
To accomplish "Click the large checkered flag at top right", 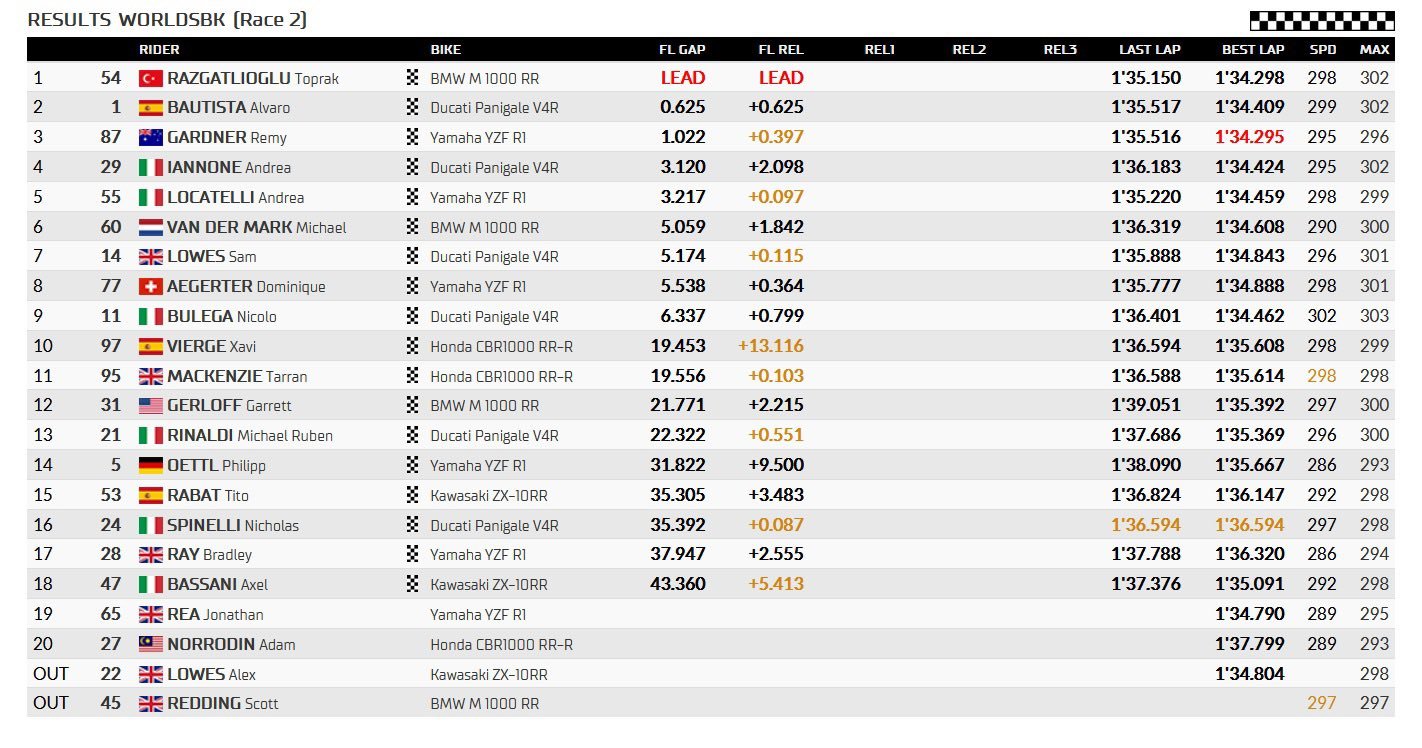I will click(1321, 21).
